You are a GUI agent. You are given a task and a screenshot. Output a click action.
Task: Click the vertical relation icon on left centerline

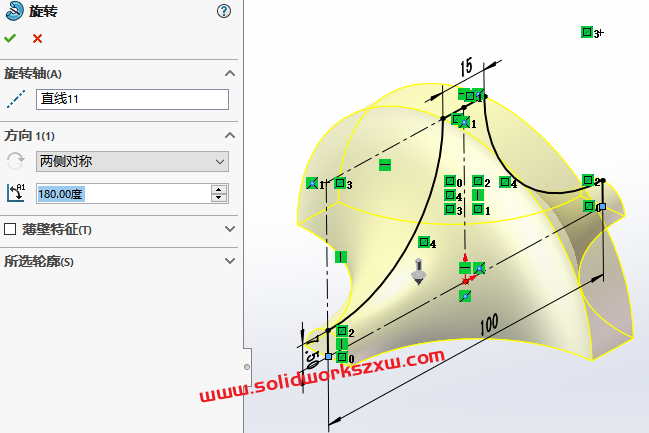pyautogui.click(x=341, y=257)
